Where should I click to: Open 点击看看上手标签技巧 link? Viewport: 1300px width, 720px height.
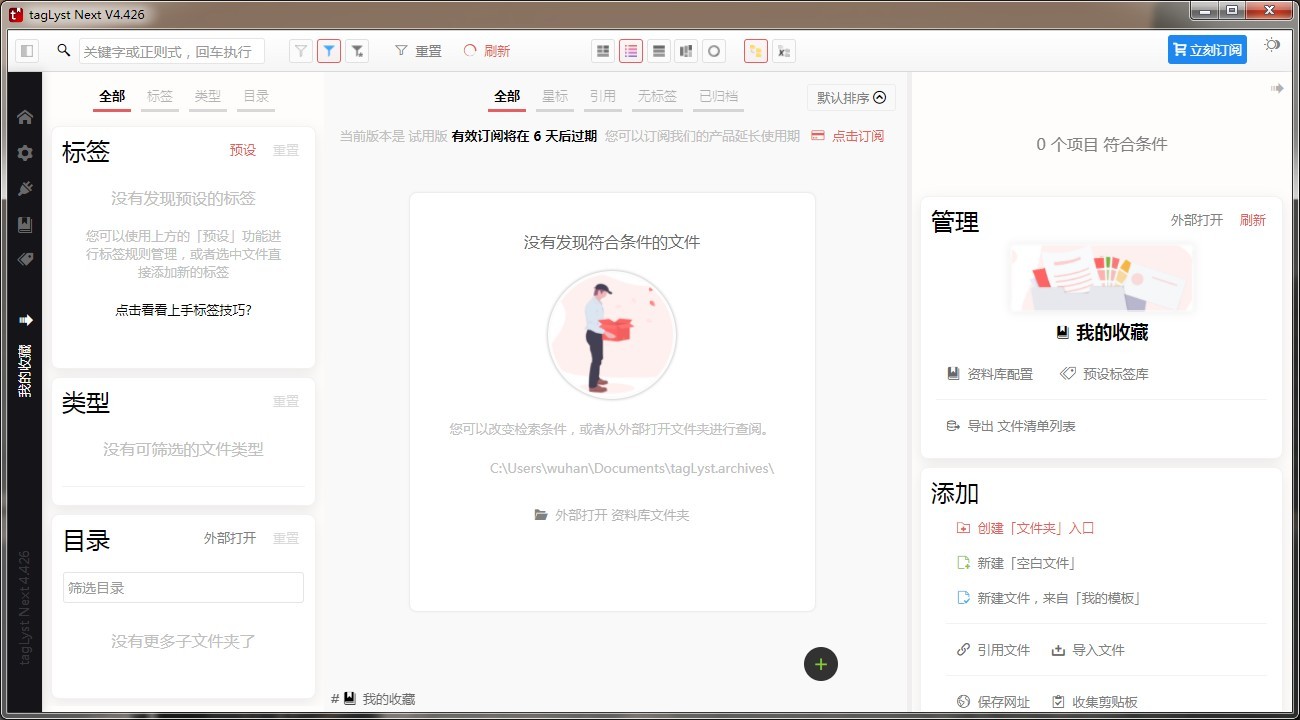183,308
